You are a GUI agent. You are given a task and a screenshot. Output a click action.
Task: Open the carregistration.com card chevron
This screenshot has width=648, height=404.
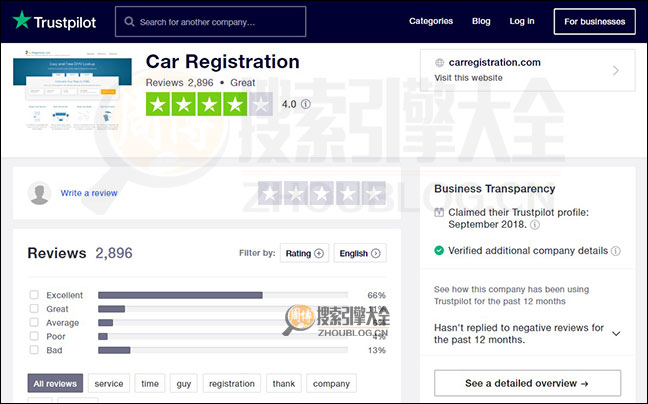click(x=616, y=71)
